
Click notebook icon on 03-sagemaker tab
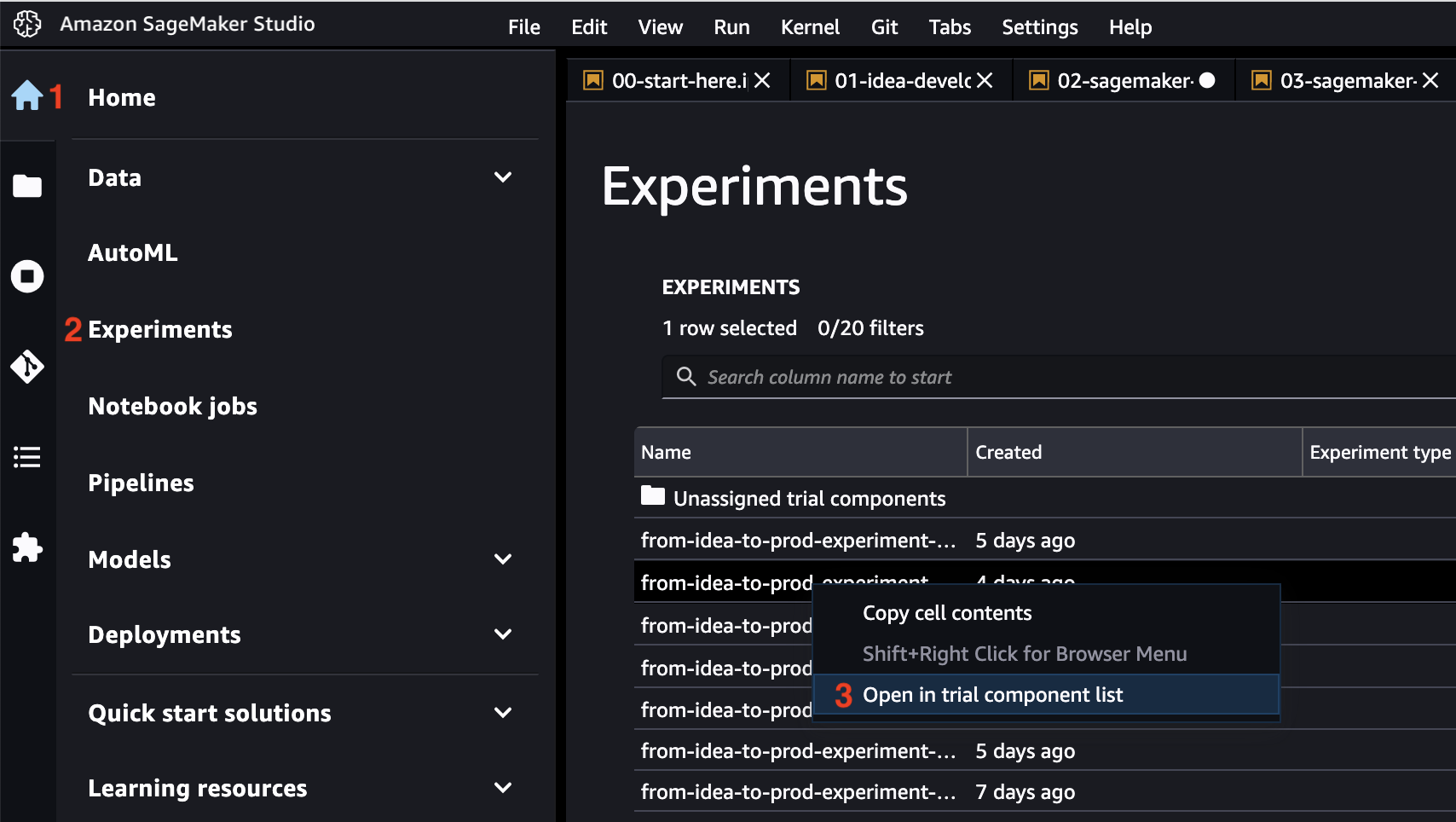point(1262,80)
